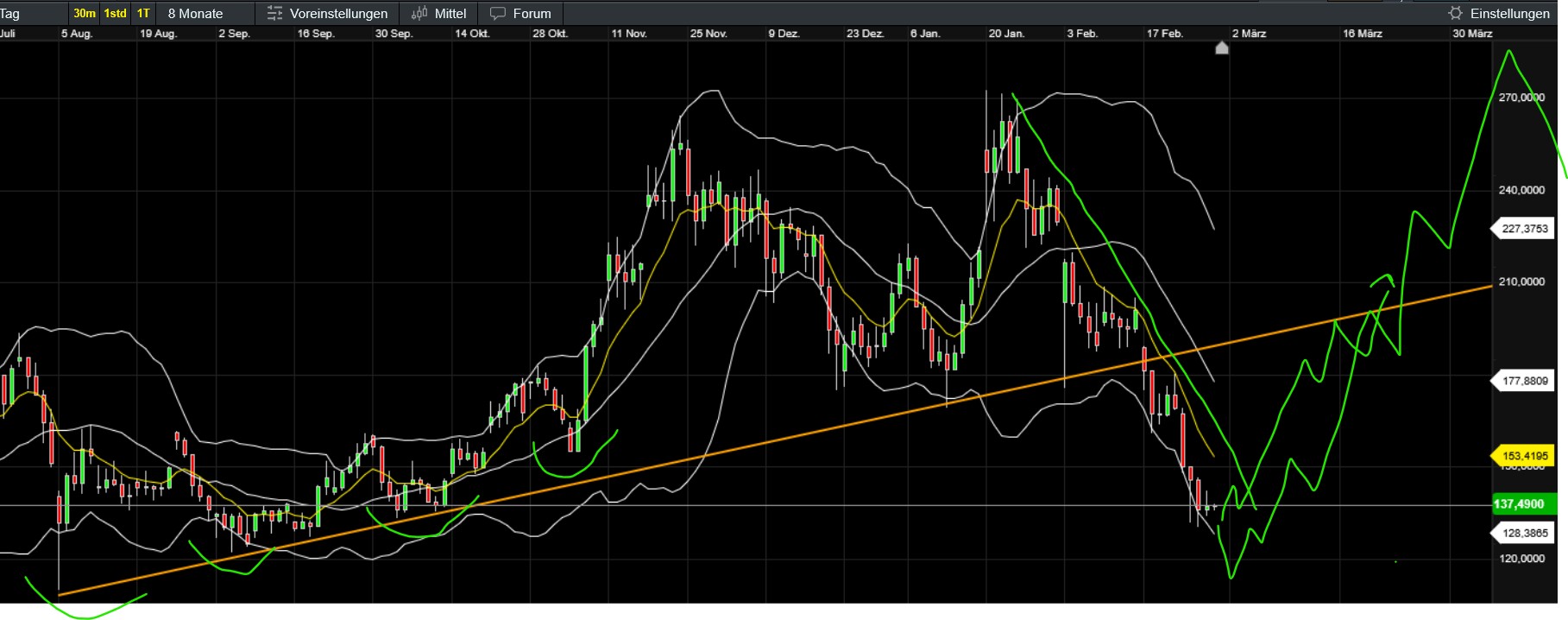
Task: Select the 1std interval button
Action: click(115, 13)
